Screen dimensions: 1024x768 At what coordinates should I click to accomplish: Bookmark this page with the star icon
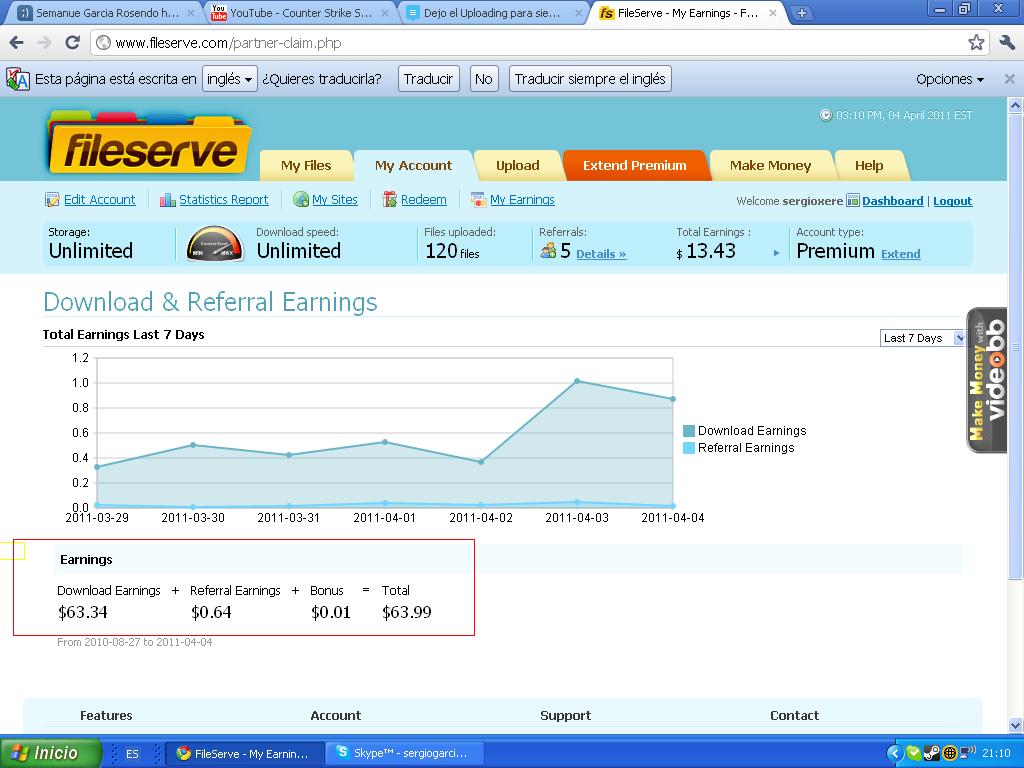(x=976, y=43)
